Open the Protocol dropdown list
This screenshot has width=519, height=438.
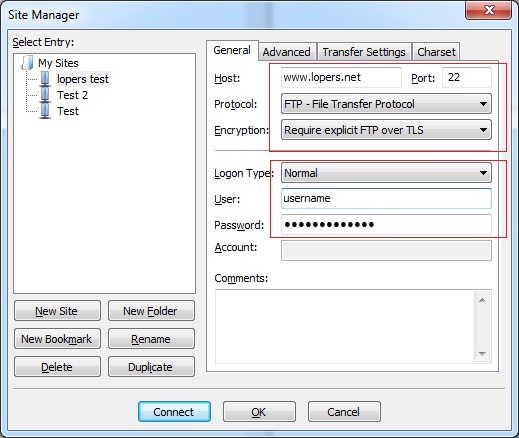click(x=386, y=104)
